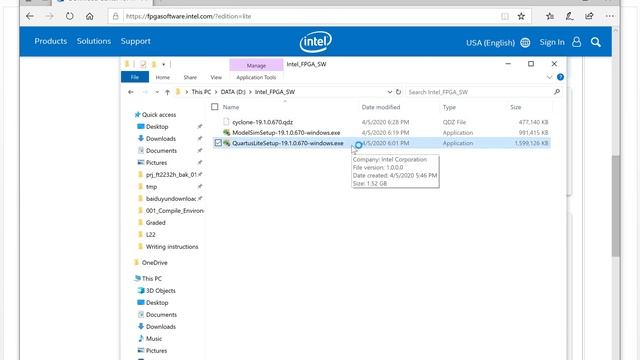This screenshot has height=360, width=640.
Task: Open the Support link on Intel site
Action: (136, 41)
